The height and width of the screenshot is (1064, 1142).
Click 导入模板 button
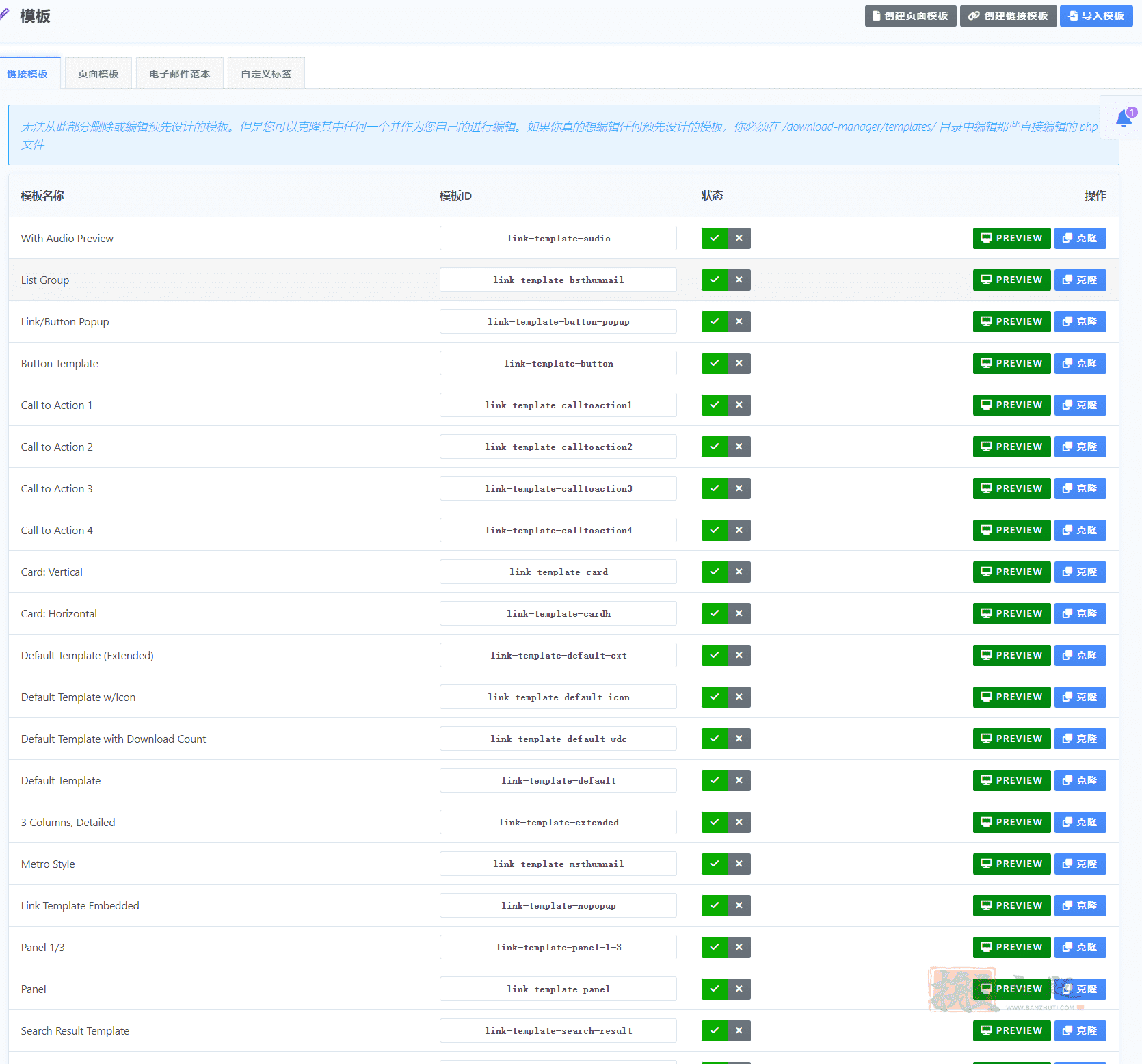(1096, 16)
